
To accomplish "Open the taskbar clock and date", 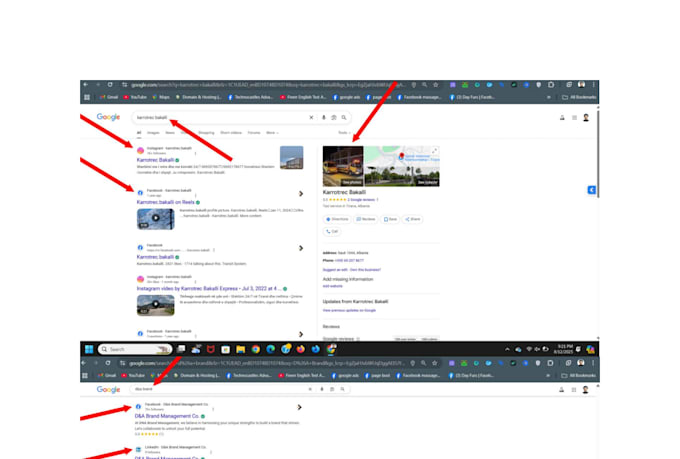I will pyautogui.click(x=564, y=349).
